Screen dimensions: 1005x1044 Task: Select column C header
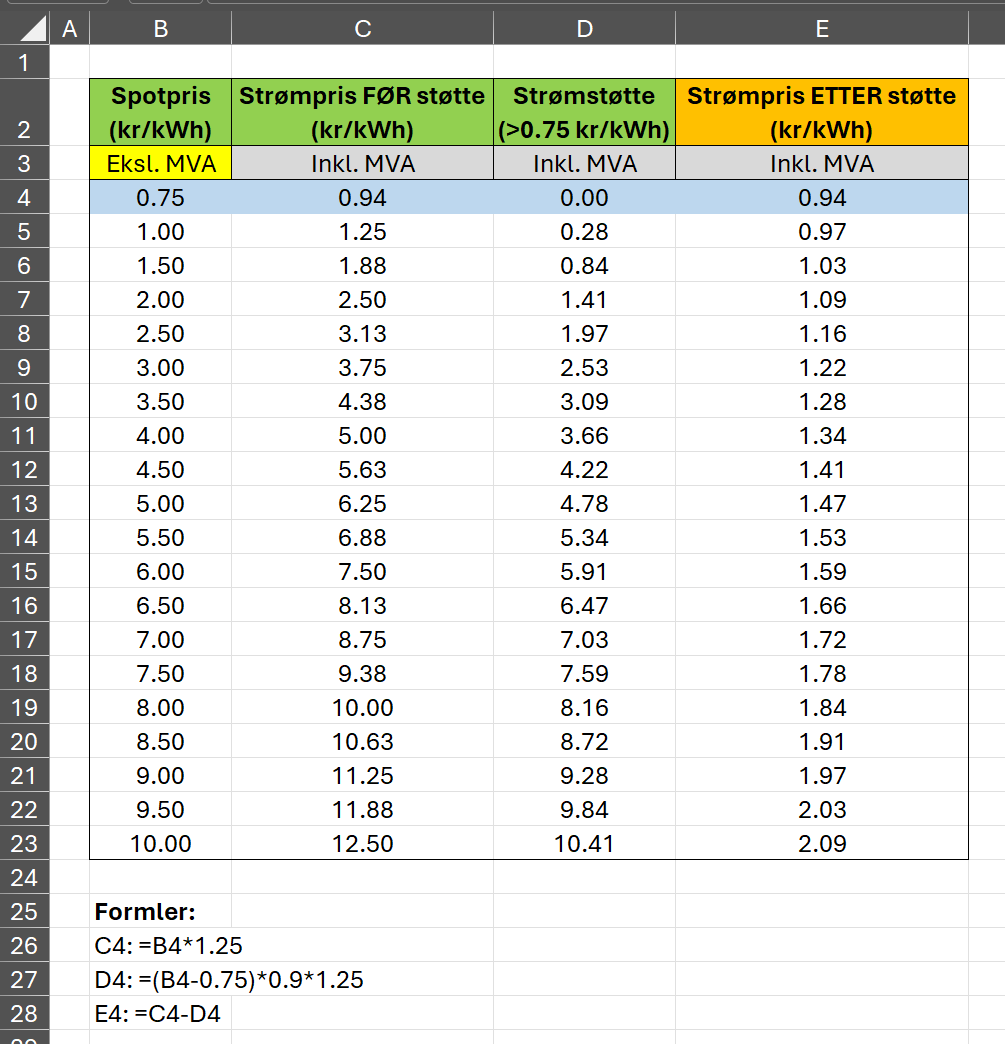362,29
